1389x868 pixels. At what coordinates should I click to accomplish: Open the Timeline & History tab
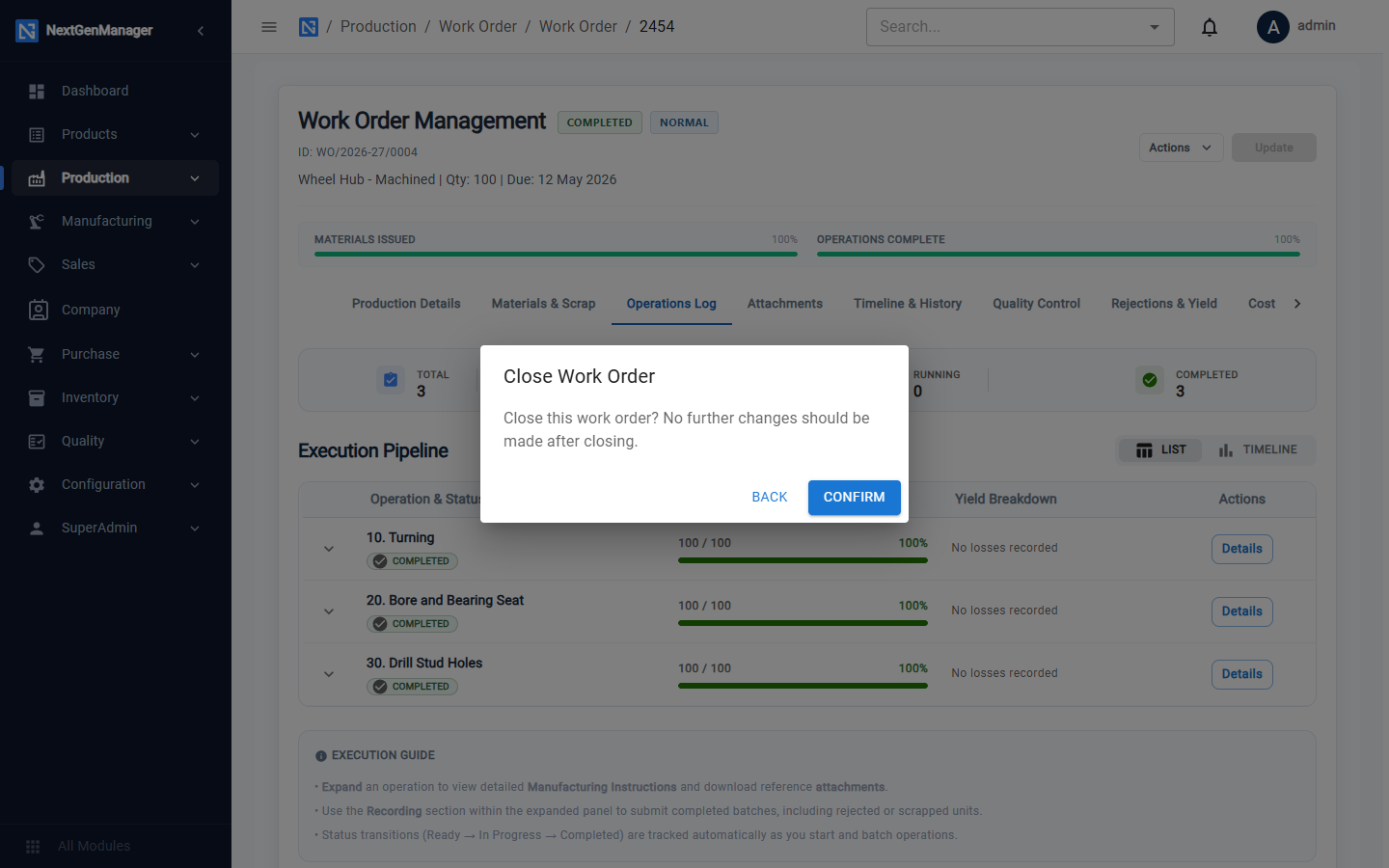[908, 304]
